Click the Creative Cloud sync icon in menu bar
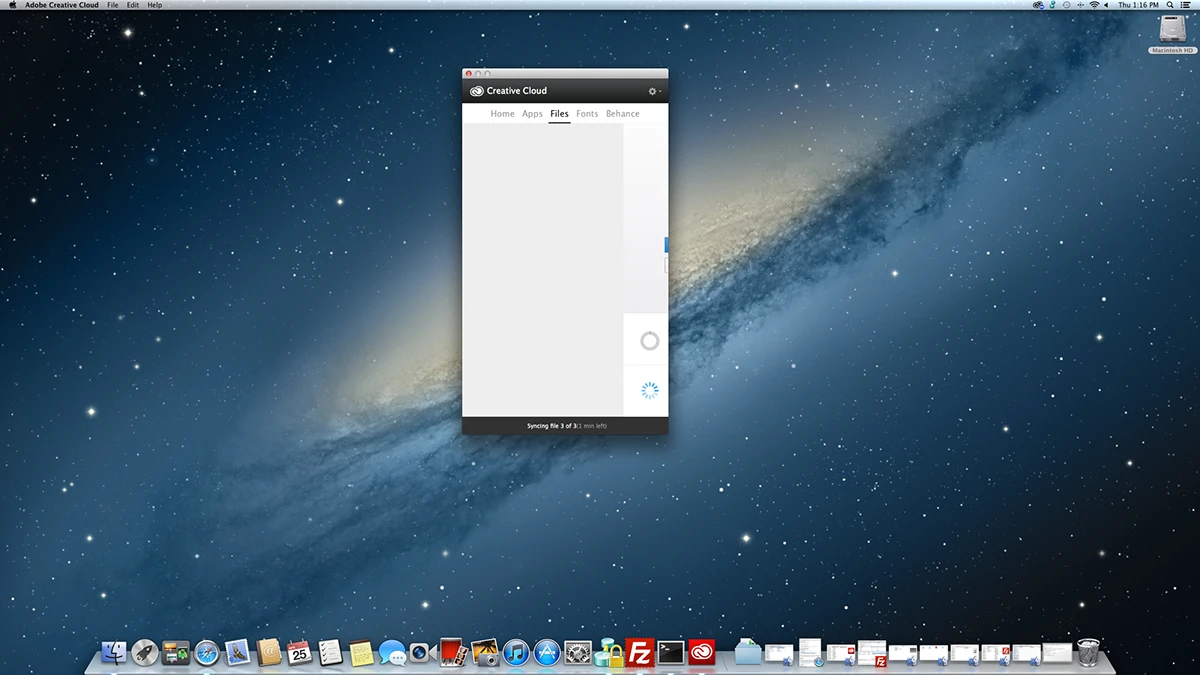 (x=1039, y=5)
